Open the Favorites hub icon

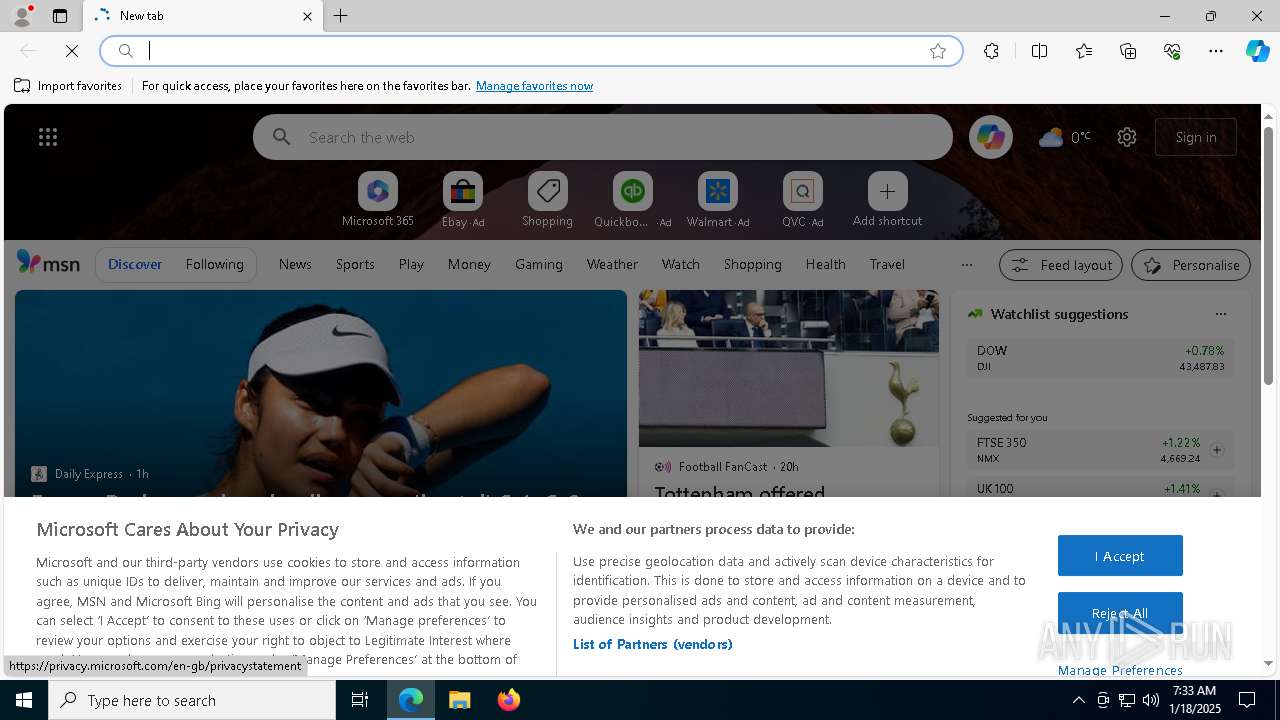coord(1084,51)
